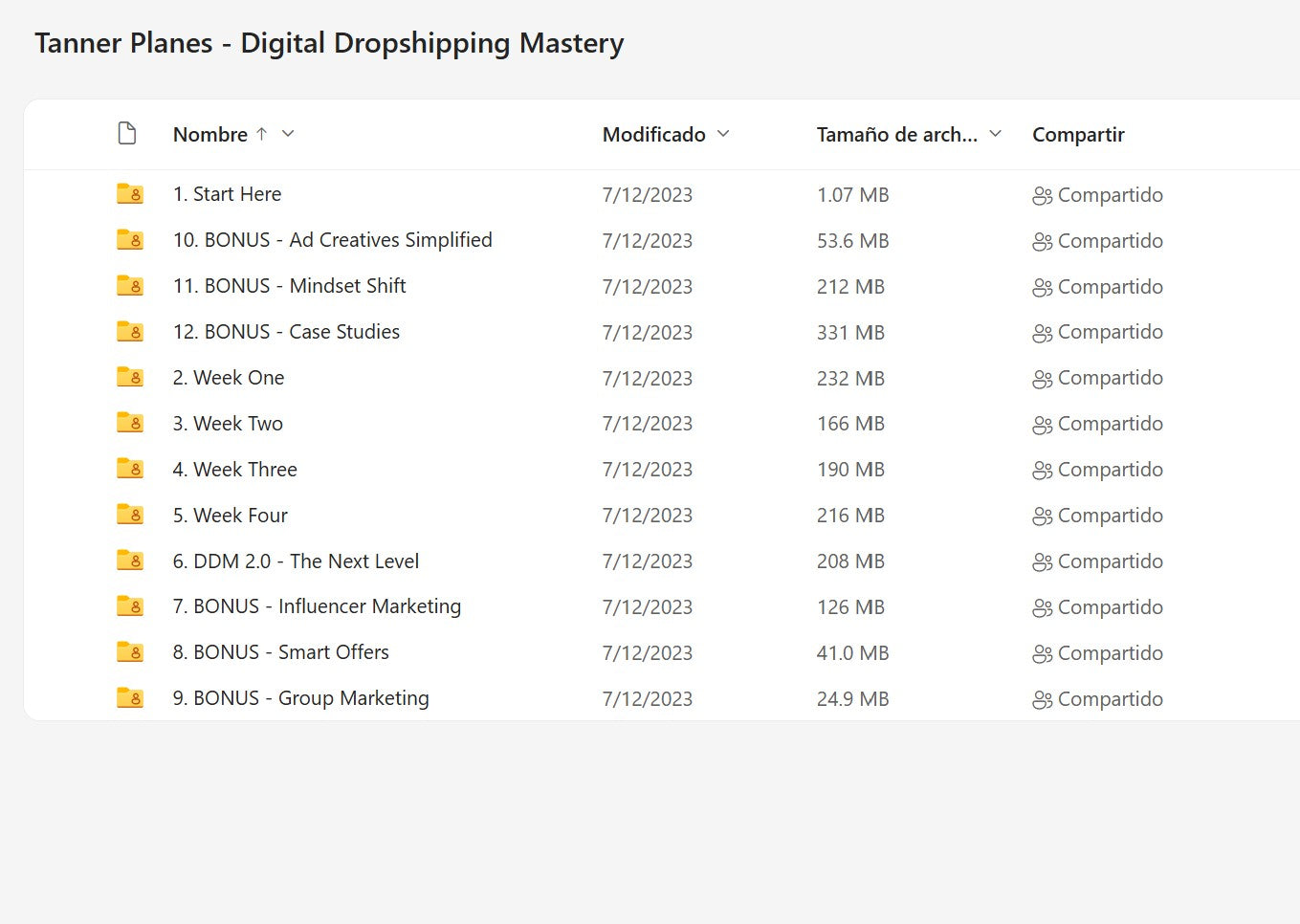The width and height of the screenshot is (1300, 924).
Task: Expand the Modificado column options chevron
Action: point(723,134)
